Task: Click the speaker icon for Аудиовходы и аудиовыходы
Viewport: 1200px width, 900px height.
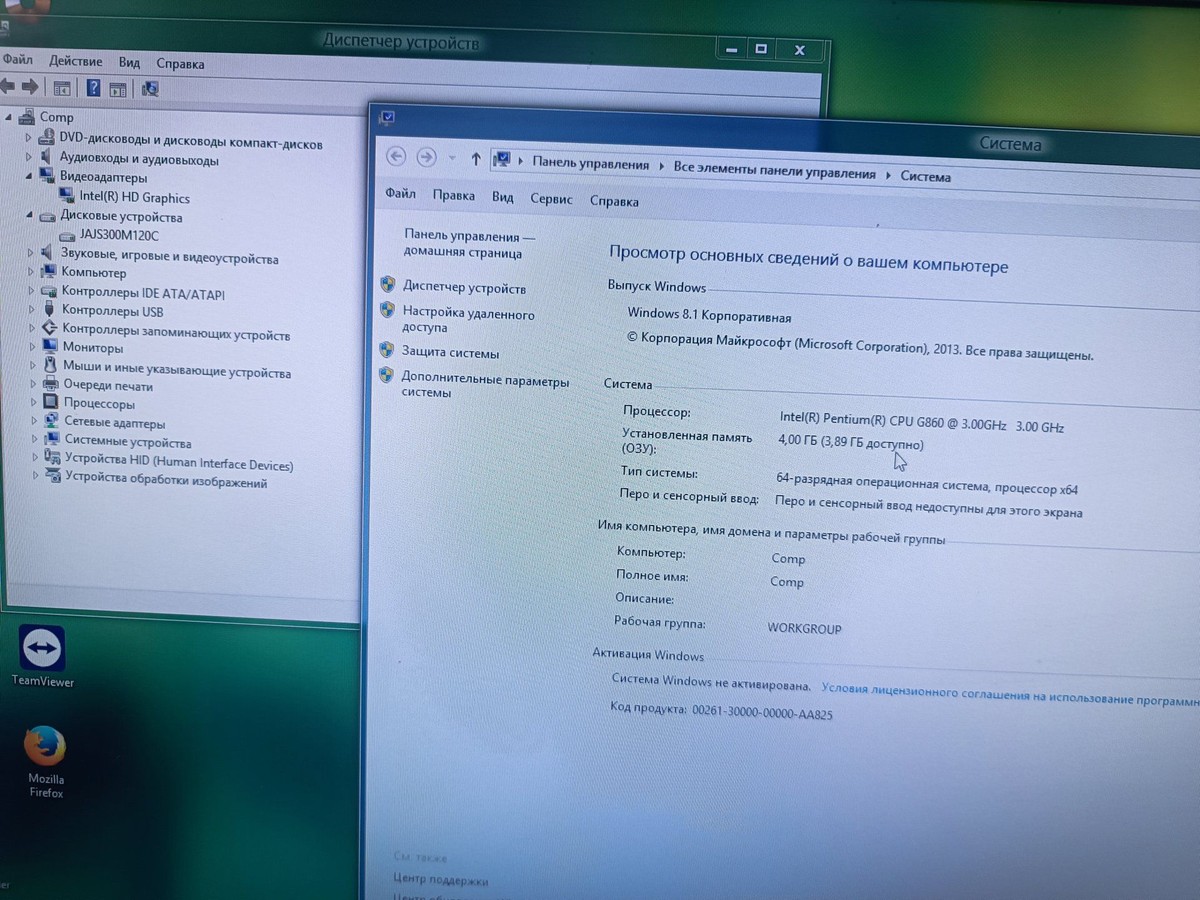Action: tap(47, 157)
